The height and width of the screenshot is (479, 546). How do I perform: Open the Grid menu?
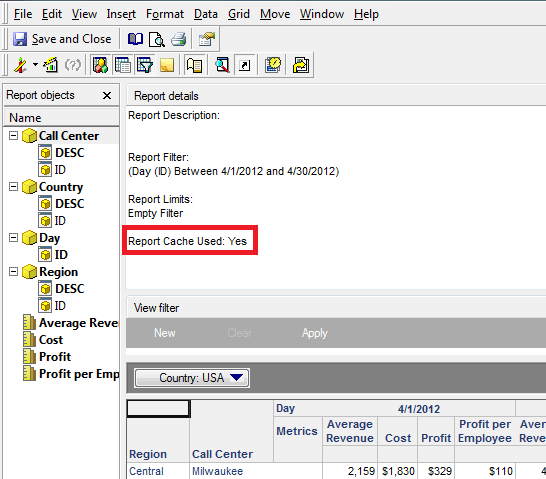(239, 14)
